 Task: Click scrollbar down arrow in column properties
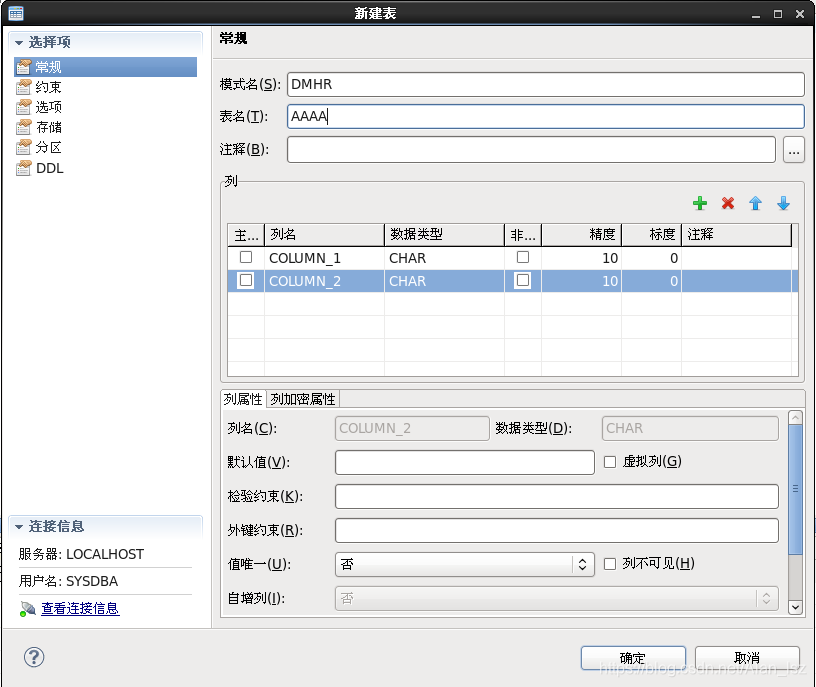pos(795,607)
